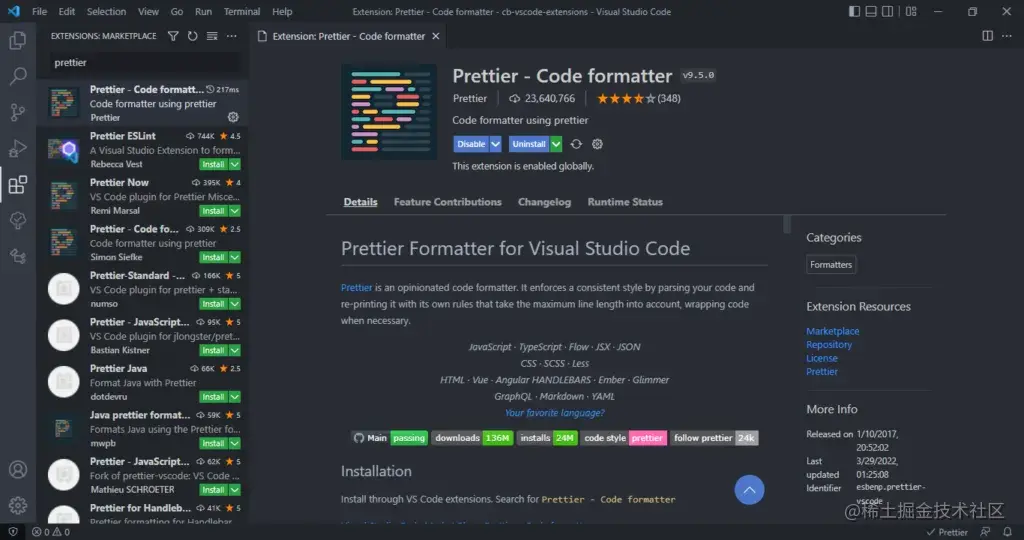The image size is (1024, 540).
Task: Open Install dropdown for Prettier Now
Action: click(x=235, y=211)
